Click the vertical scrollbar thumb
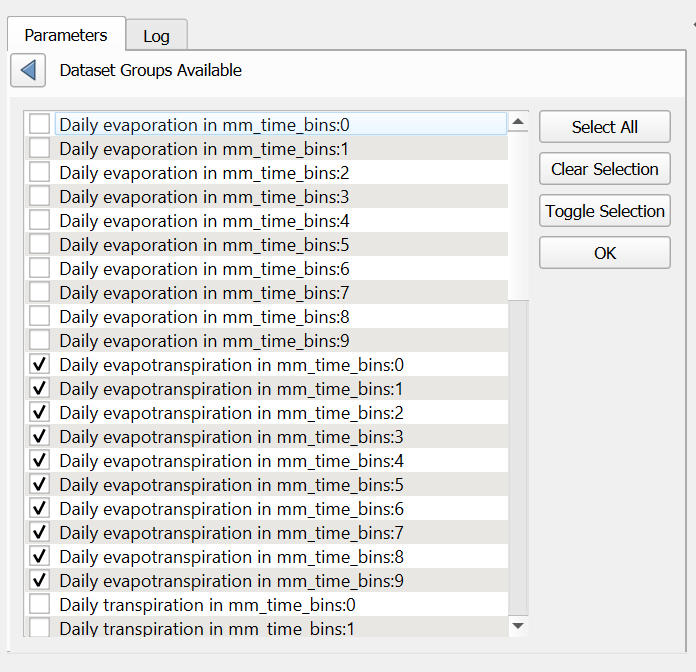The image size is (696, 672). (x=518, y=215)
